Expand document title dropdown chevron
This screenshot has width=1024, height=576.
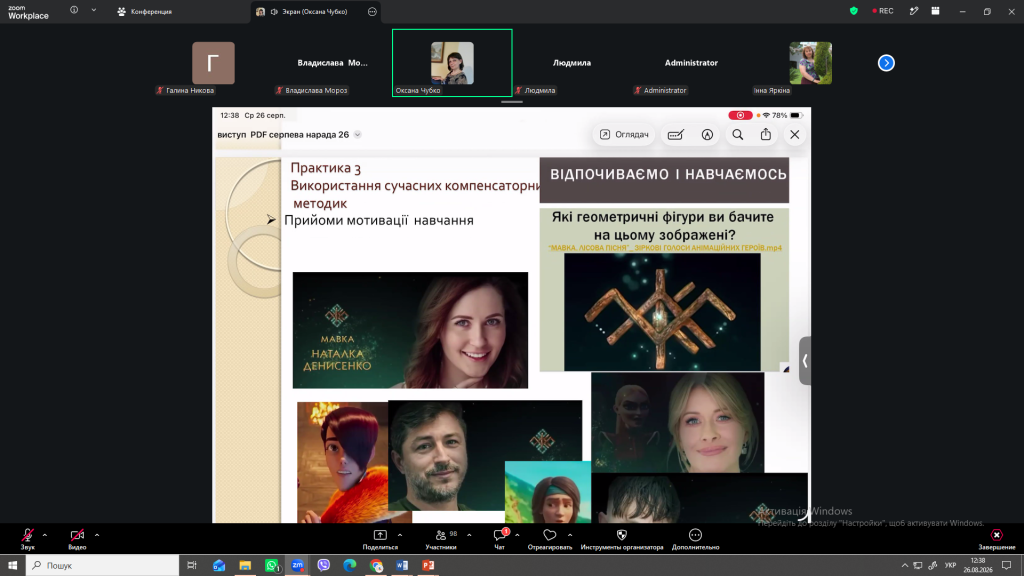pos(357,135)
